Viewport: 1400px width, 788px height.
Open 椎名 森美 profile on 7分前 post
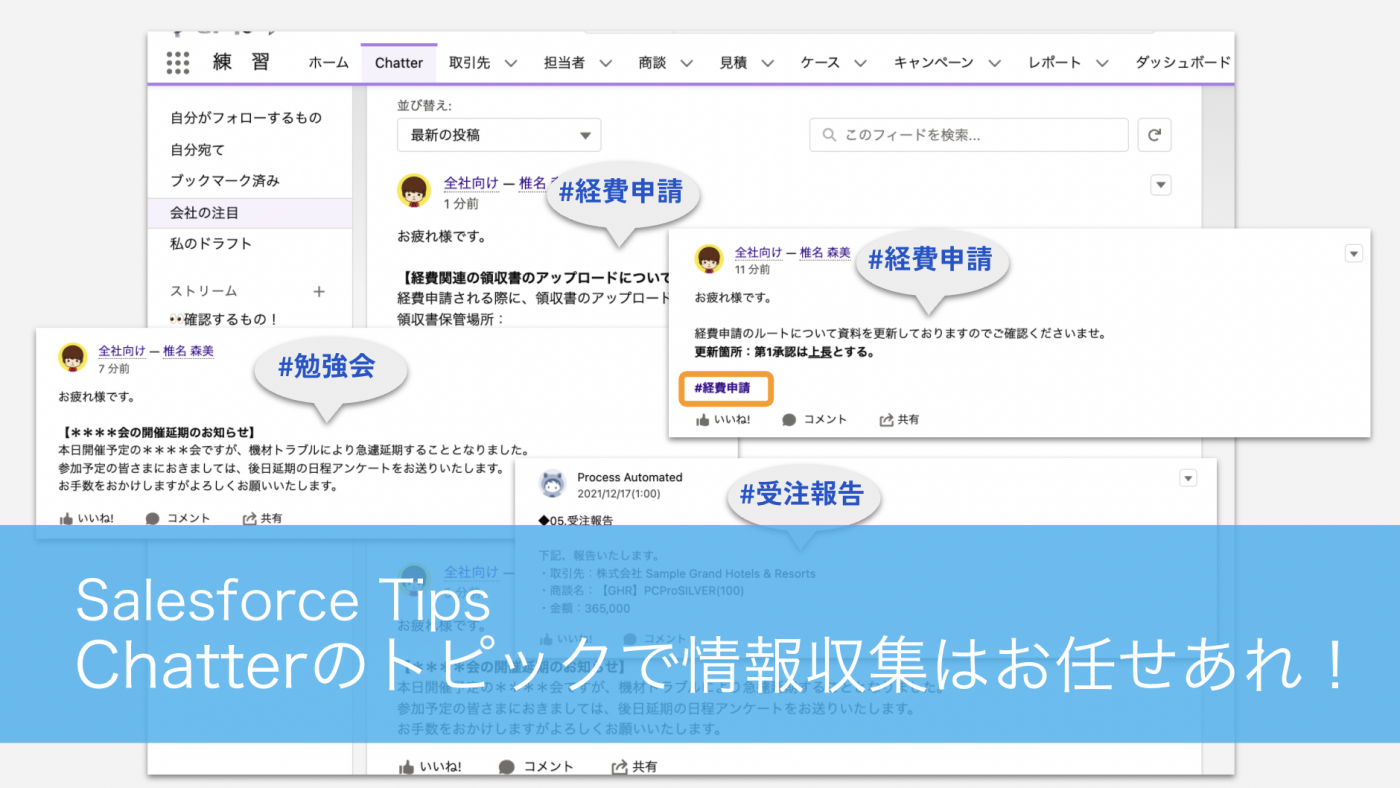tap(188, 351)
